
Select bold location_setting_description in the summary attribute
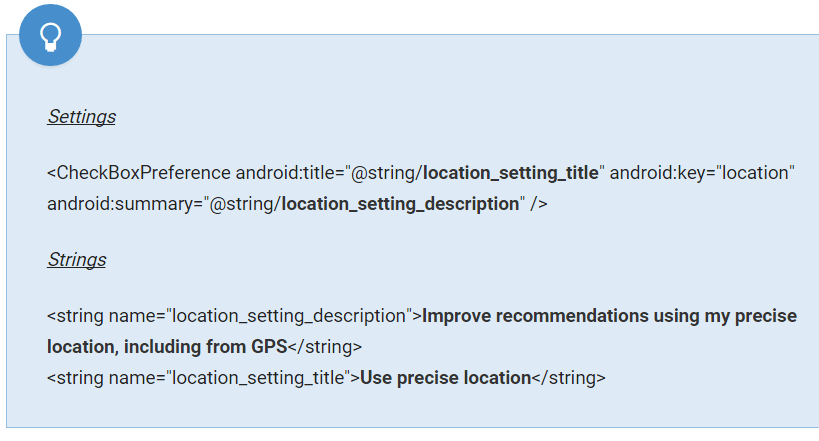(x=400, y=204)
